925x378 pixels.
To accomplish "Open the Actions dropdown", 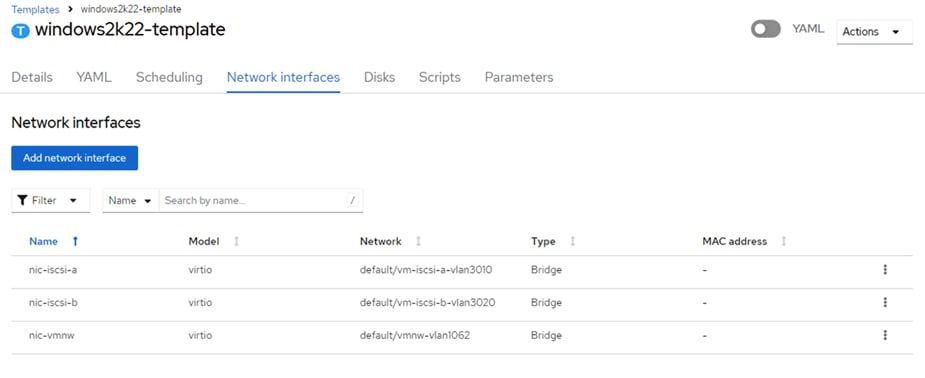I will pyautogui.click(x=874, y=32).
